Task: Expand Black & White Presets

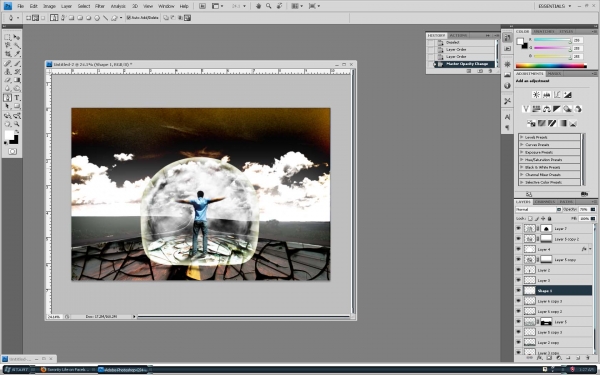Action: [522, 167]
